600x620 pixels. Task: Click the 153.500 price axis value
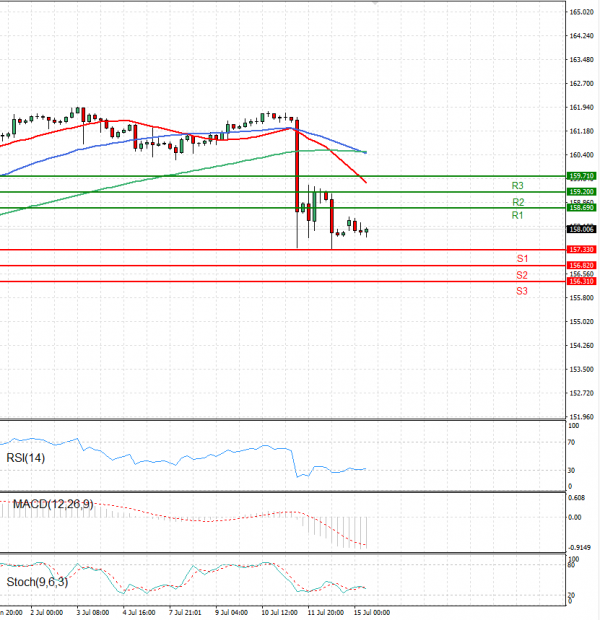tap(581, 369)
